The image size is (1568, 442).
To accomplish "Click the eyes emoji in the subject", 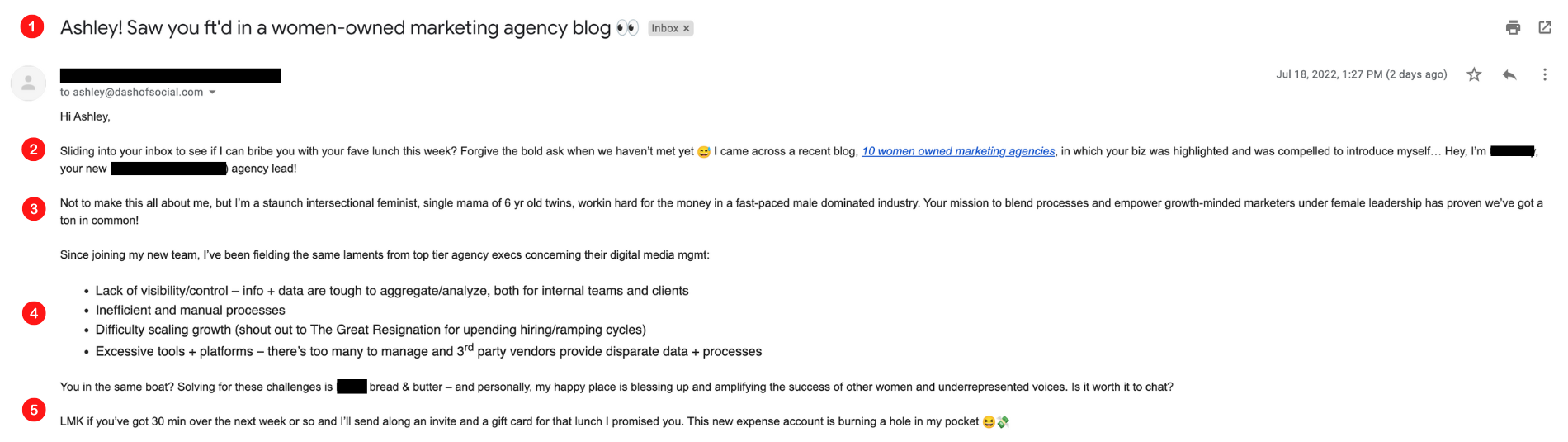I will point(627,28).
